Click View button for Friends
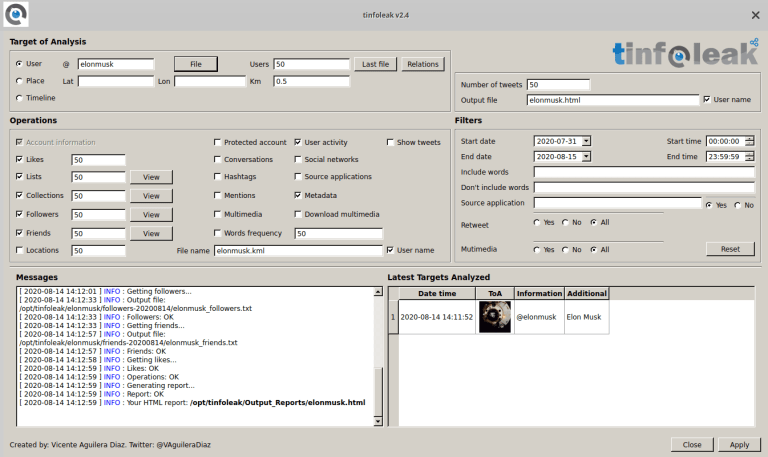 click(151, 233)
